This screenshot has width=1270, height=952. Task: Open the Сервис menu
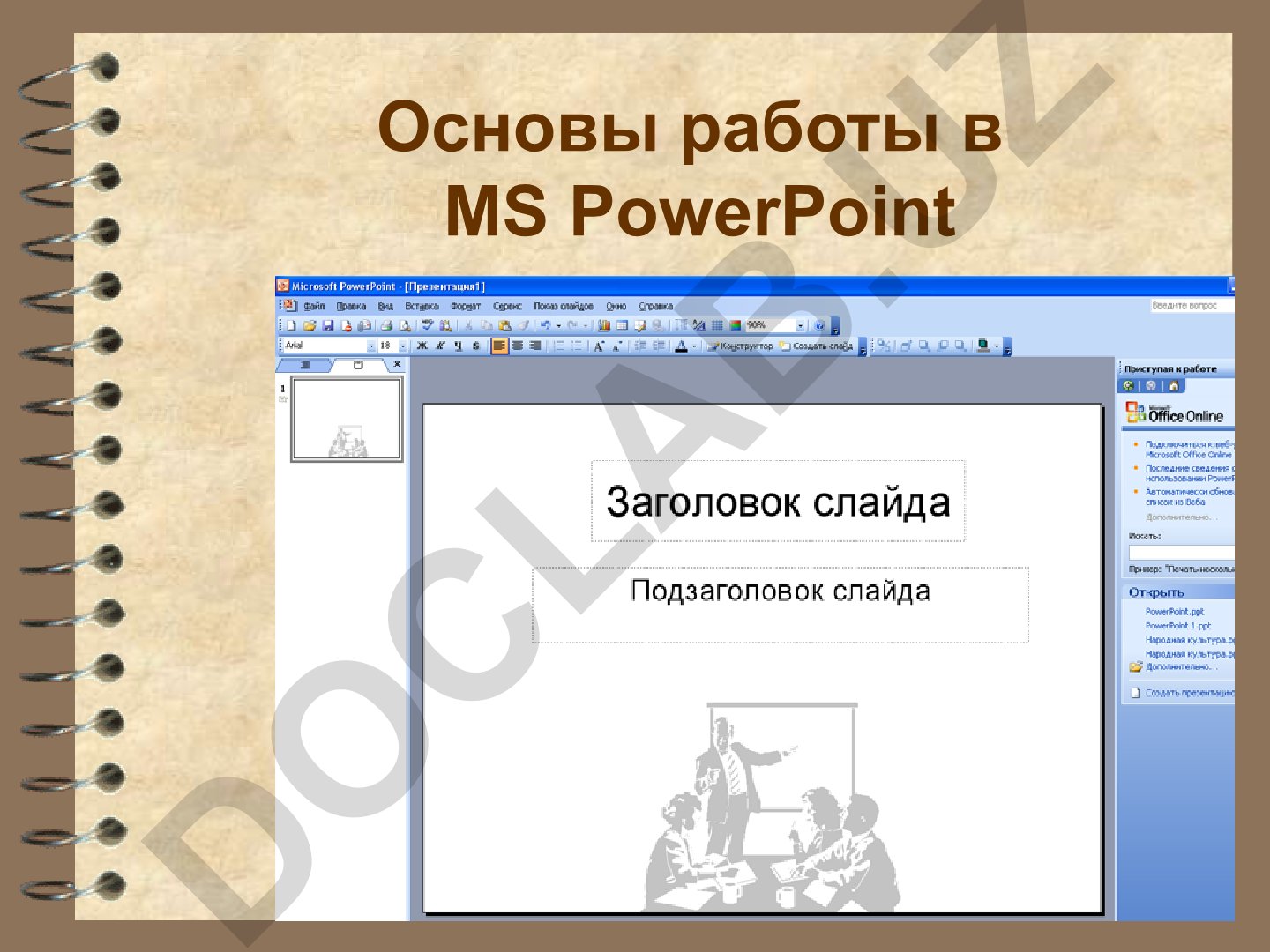[507, 306]
